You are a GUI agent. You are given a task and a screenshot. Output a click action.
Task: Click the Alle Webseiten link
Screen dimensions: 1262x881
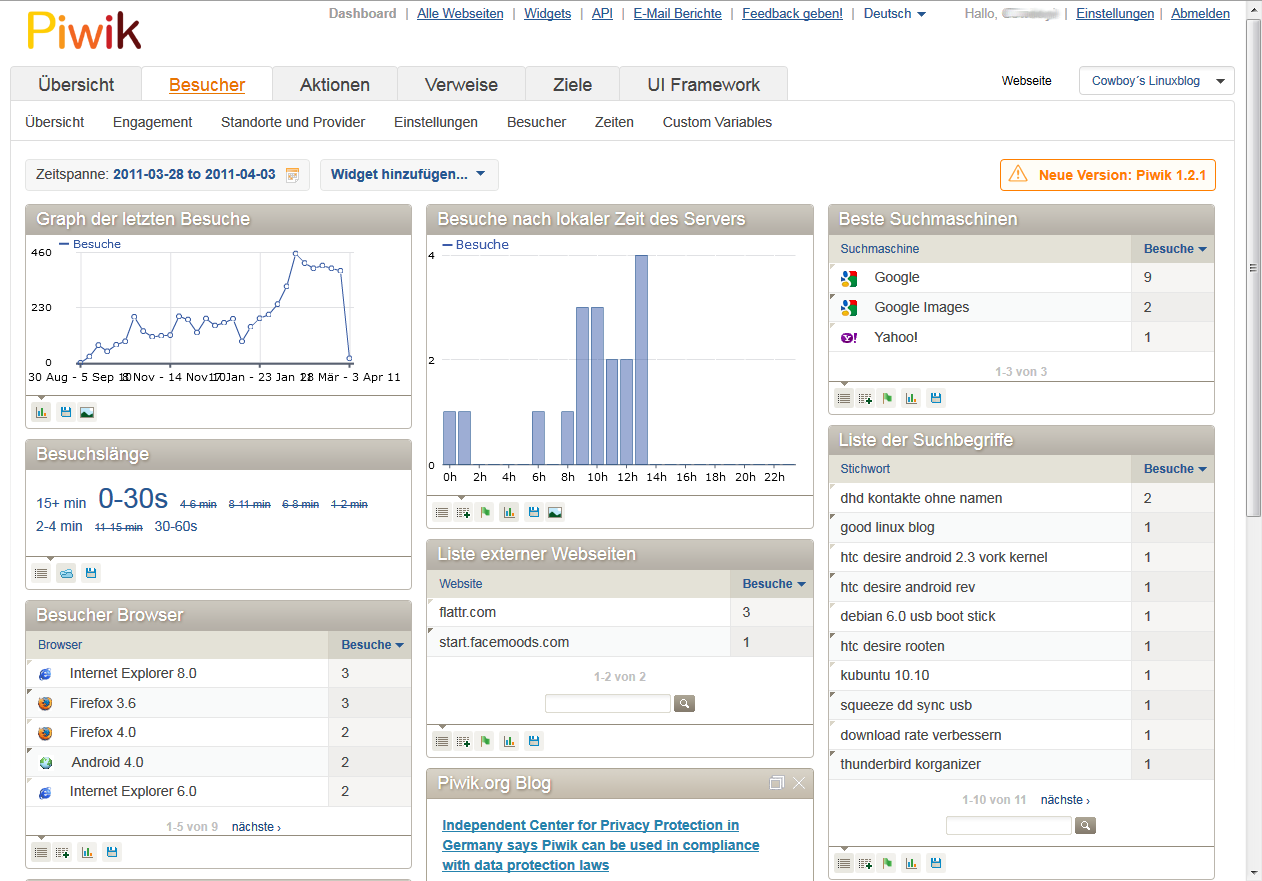click(x=460, y=14)
